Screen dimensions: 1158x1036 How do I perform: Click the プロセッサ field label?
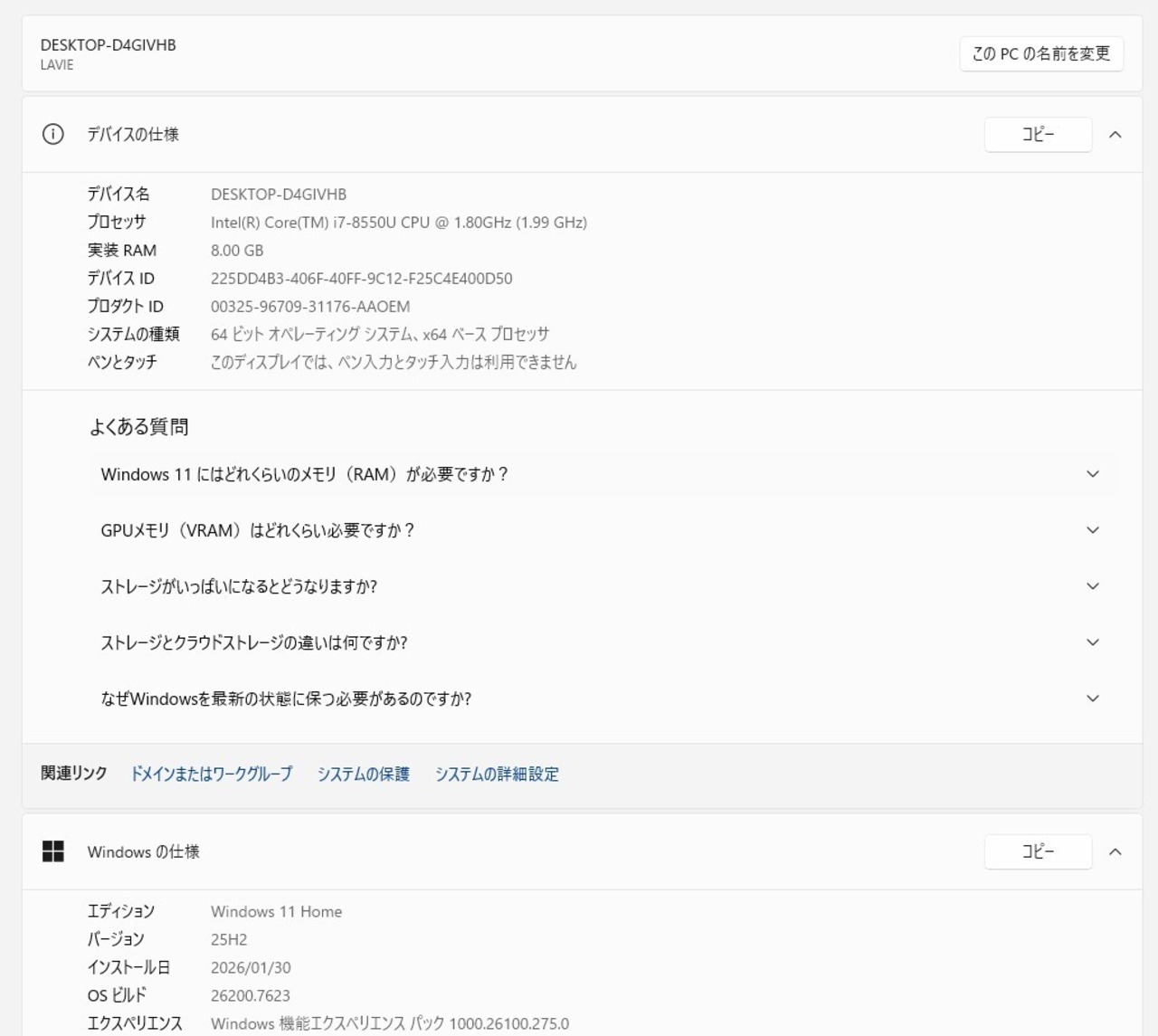117,223
